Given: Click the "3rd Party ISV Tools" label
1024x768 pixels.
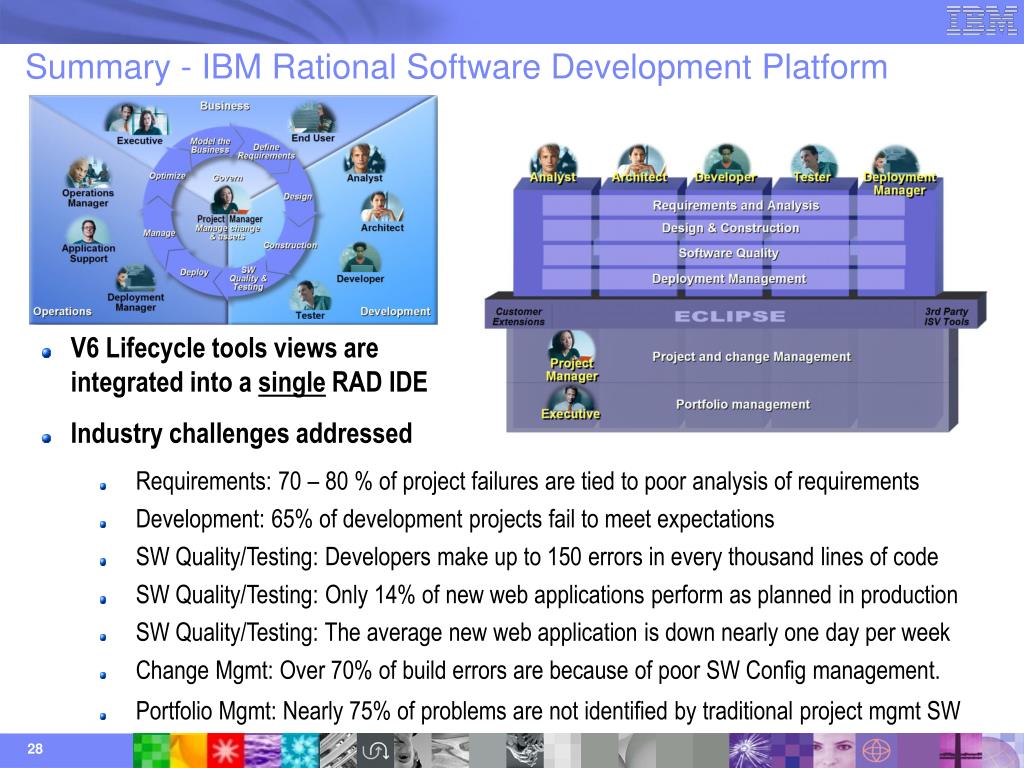Looking at the screenshot, I should 946,317.
